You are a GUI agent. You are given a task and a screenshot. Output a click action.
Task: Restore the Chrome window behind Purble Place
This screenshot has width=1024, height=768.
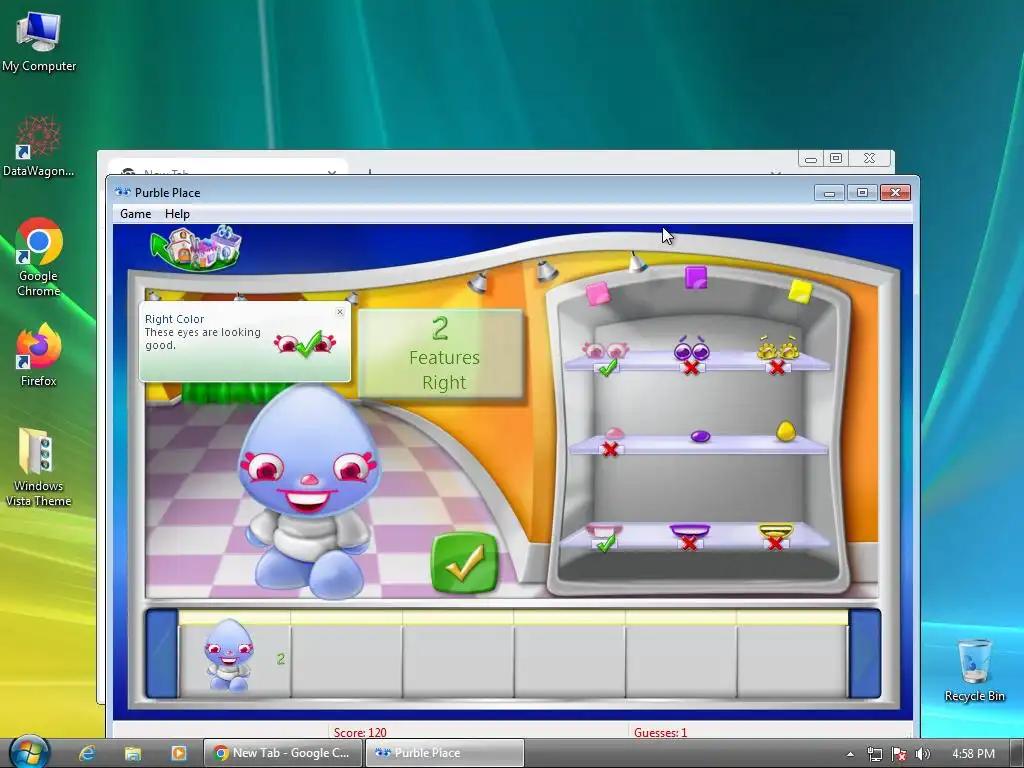point(836,158)
